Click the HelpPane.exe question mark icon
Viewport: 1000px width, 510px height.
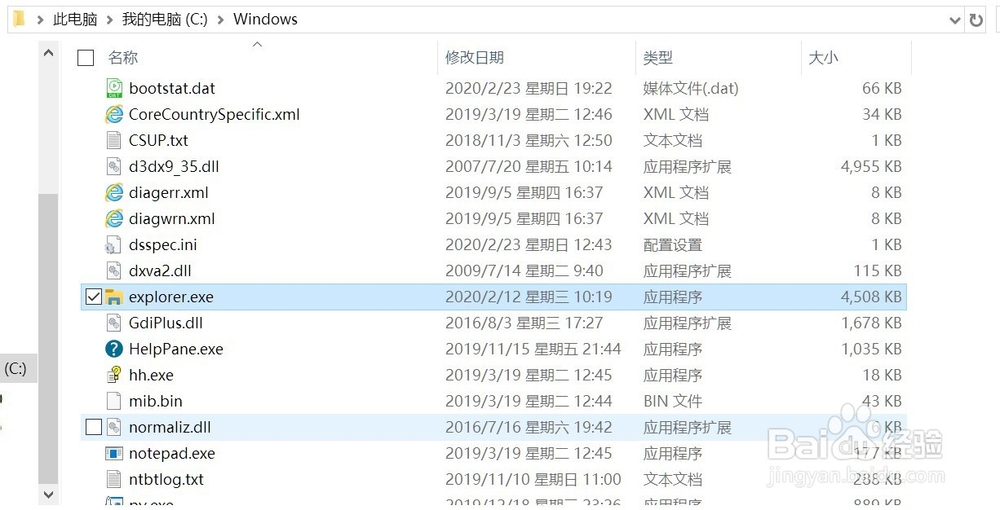click(x=114, y=349)
